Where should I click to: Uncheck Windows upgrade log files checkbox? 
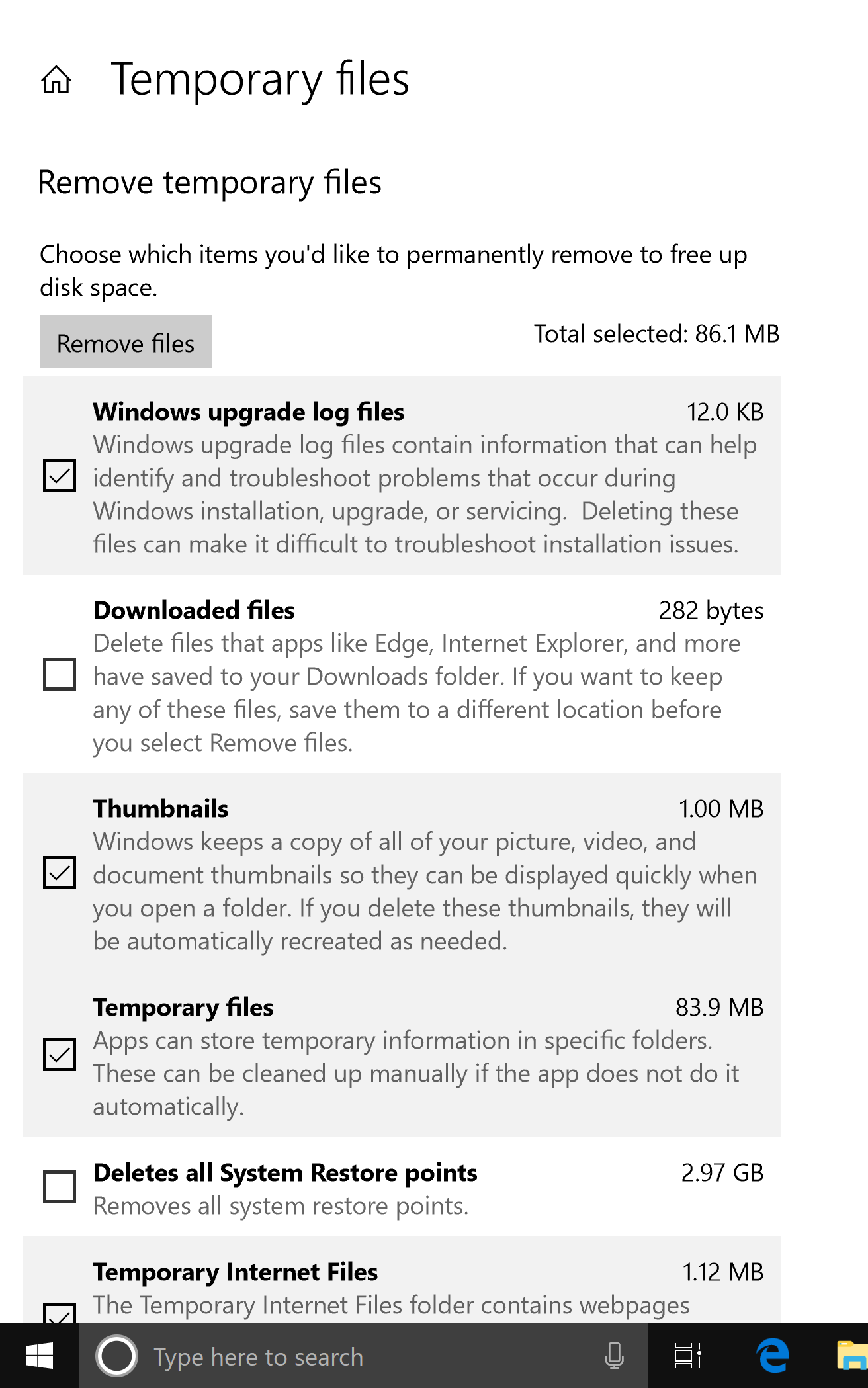tap(60, 476)
